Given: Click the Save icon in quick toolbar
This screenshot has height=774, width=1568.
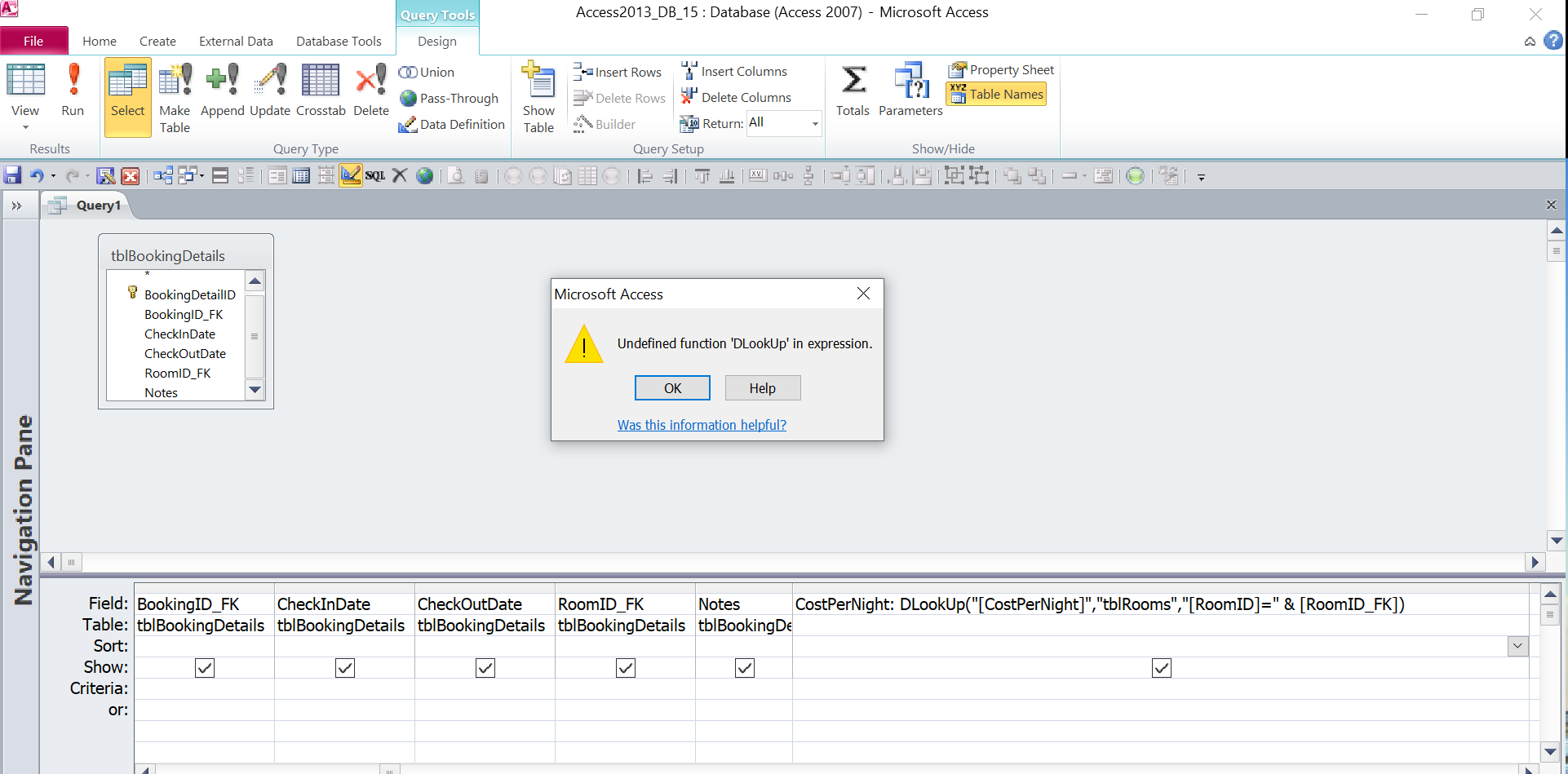Looking at the screenshot, I should pyautogui.click(x=12, y=175).
